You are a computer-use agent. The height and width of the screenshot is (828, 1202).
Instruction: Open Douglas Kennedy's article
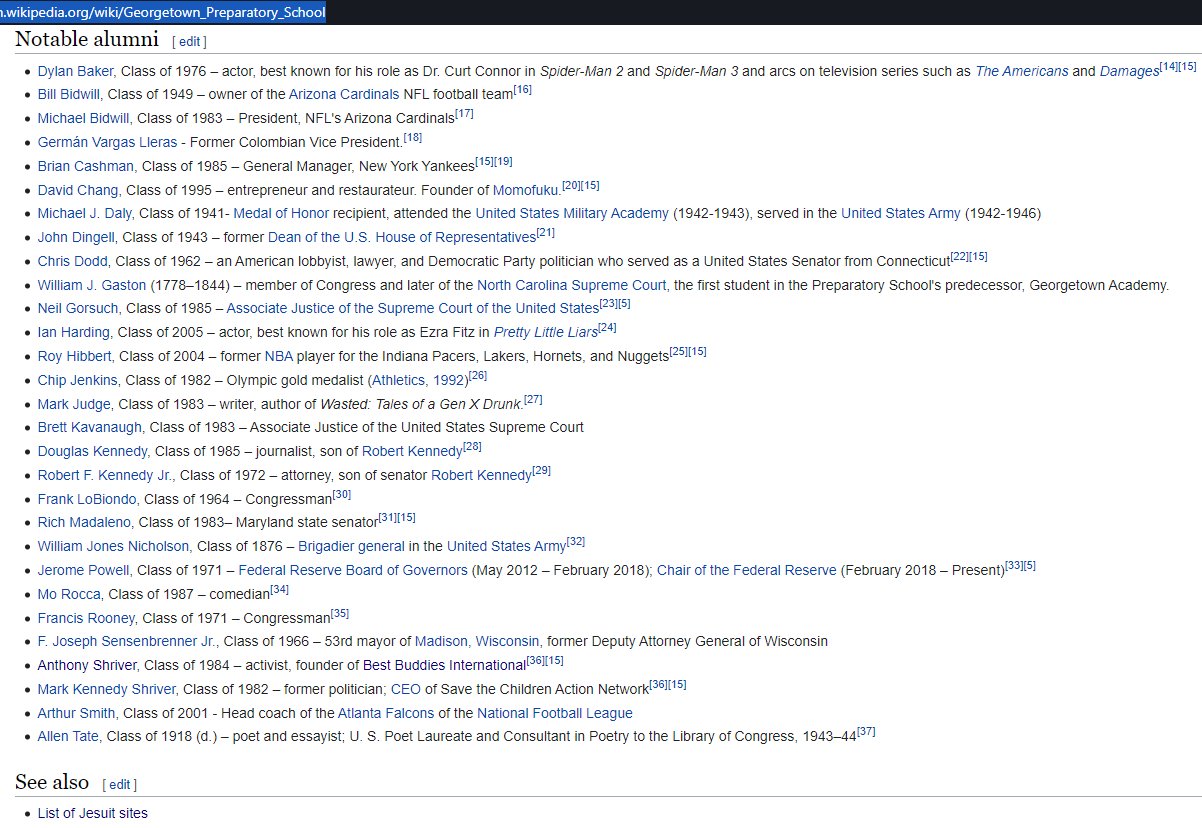tap(92, 451)
